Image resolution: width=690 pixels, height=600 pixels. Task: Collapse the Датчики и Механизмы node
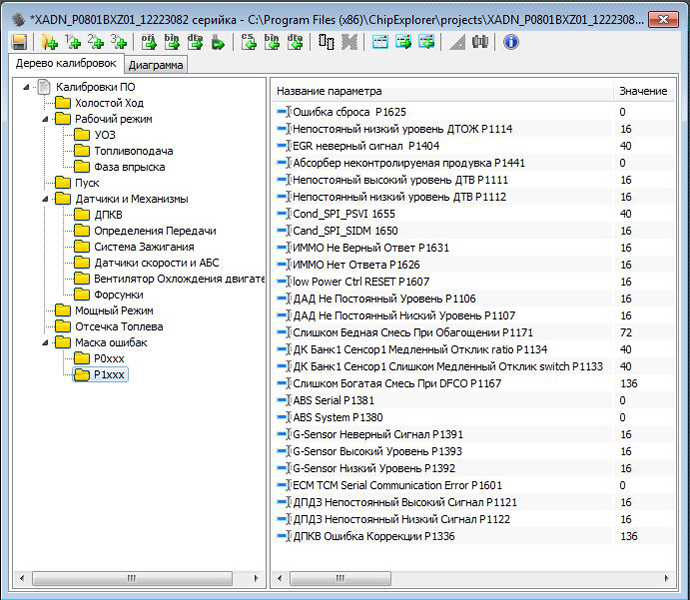point(47,199)
